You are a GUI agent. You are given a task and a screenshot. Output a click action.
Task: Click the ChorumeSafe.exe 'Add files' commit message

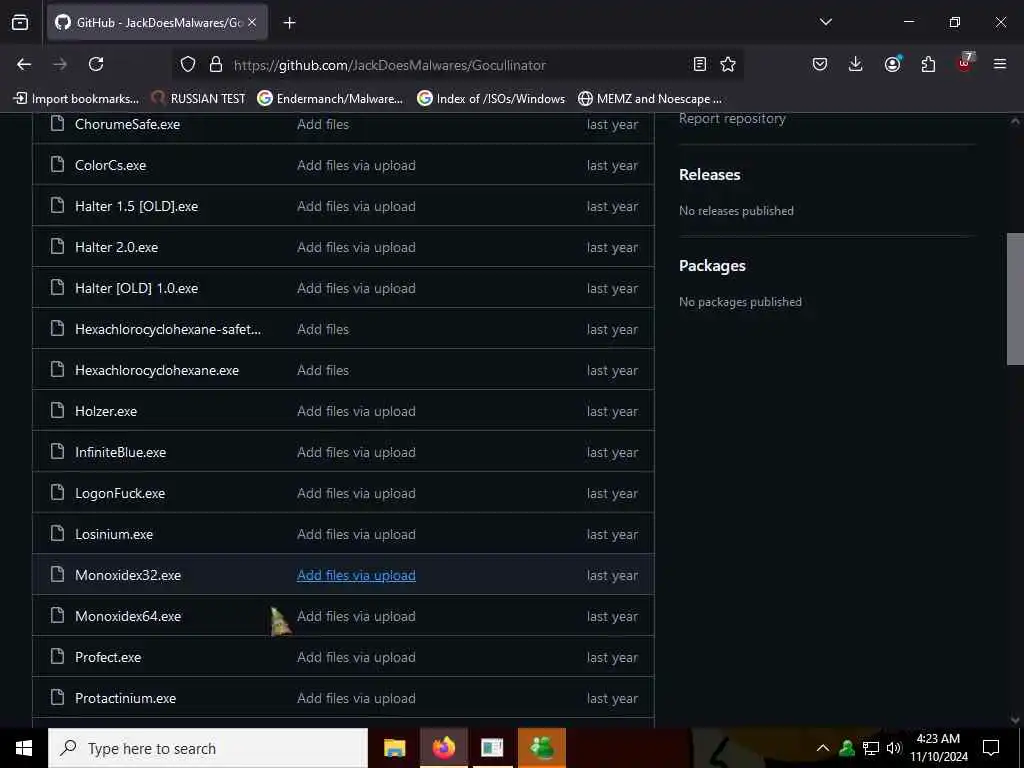[323, 124]
